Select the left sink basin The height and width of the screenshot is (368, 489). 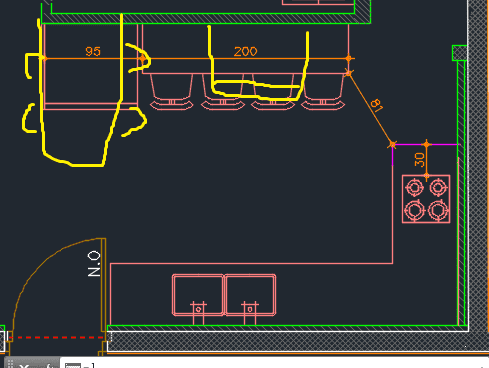click(198, 295)
